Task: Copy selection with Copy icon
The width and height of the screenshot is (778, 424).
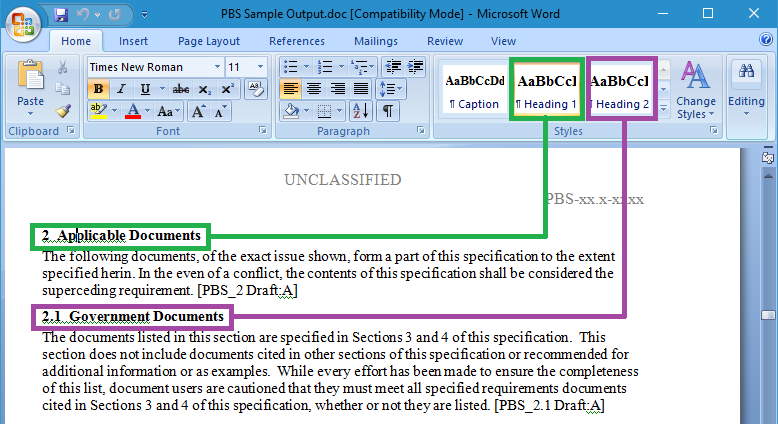Action: point(63,89)
